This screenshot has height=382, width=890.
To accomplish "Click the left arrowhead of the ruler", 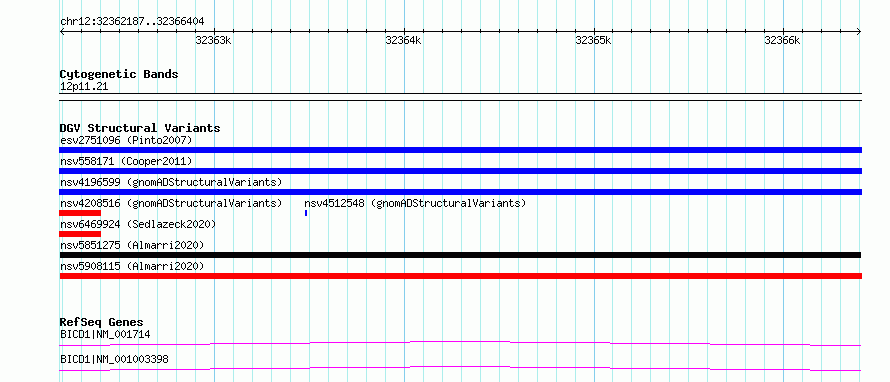I will pos(62,31).
